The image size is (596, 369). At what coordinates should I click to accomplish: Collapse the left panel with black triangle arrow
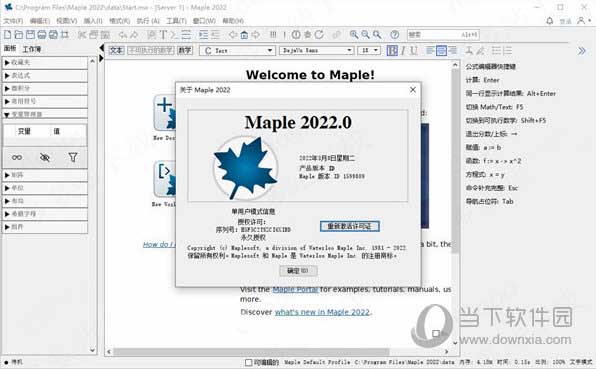(x=101, y=48)
